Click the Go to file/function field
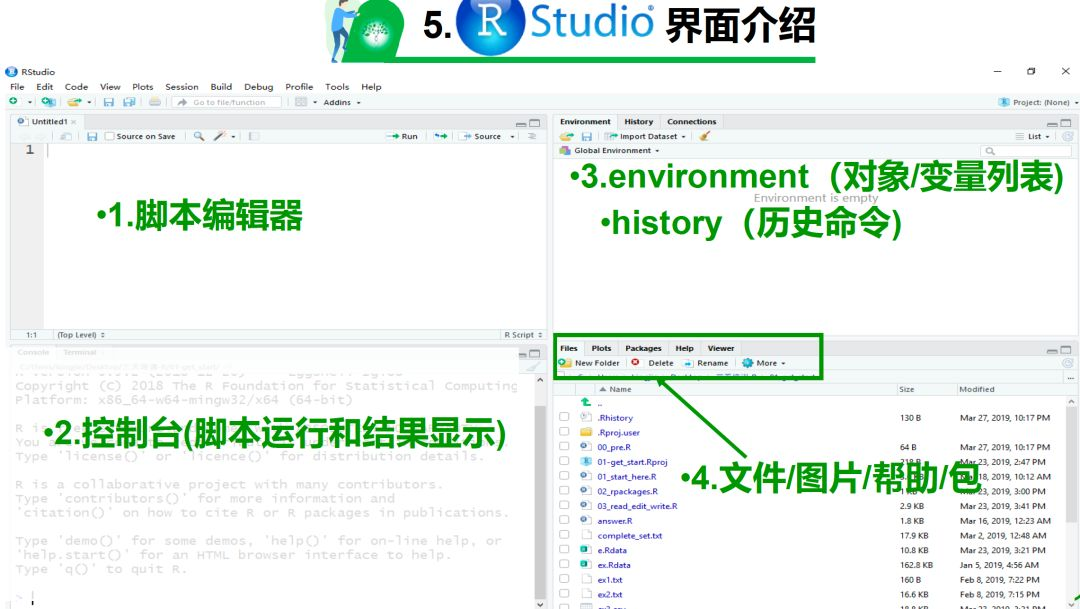Image resolution: width=1080 pixels, height=609 pixels. click(x=229, y=102)
